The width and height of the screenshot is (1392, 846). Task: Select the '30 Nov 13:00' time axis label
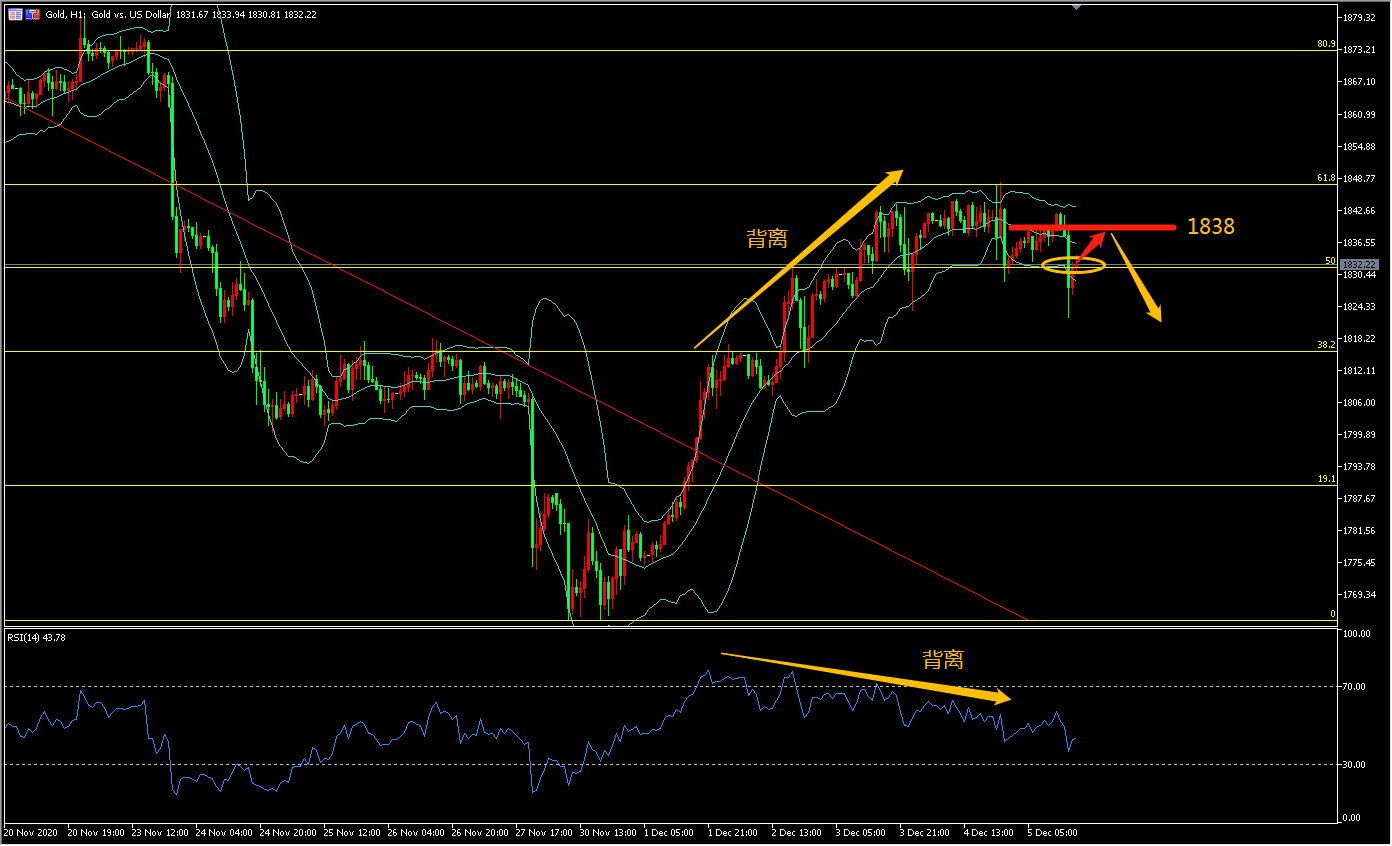pyautogui.click(x=608, y=832)
